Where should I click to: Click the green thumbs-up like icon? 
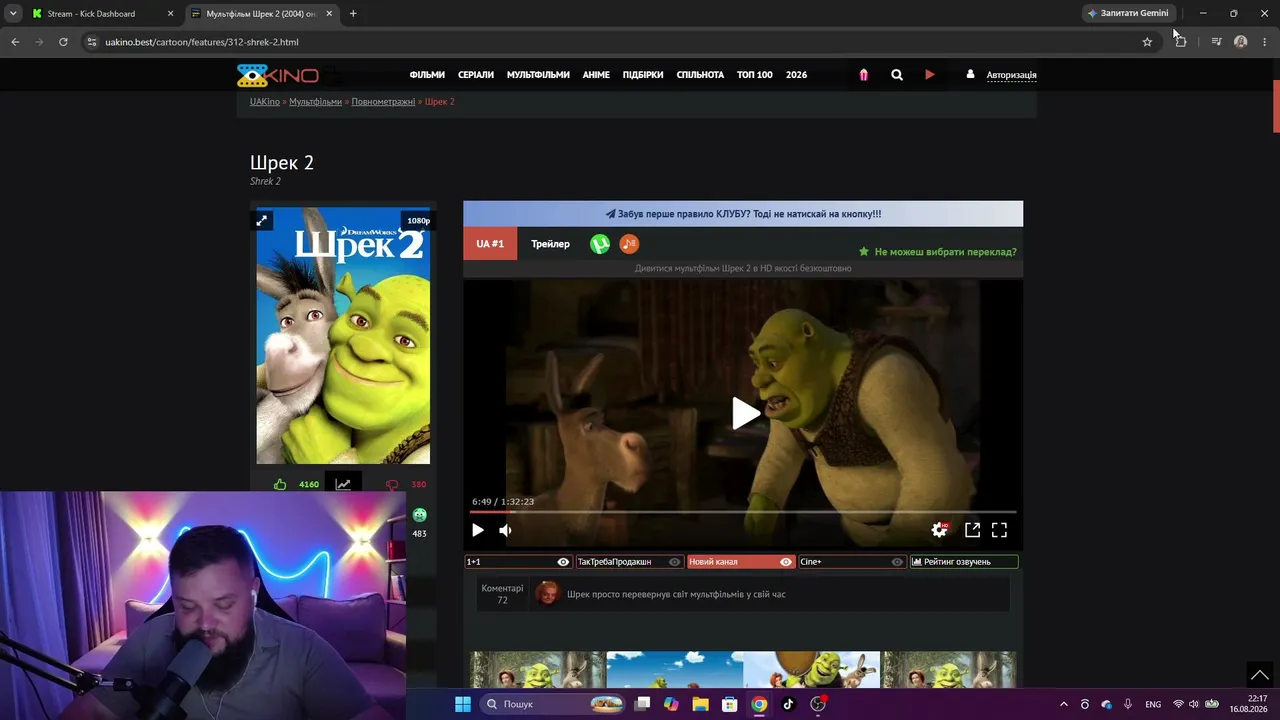tap(280, 485)
